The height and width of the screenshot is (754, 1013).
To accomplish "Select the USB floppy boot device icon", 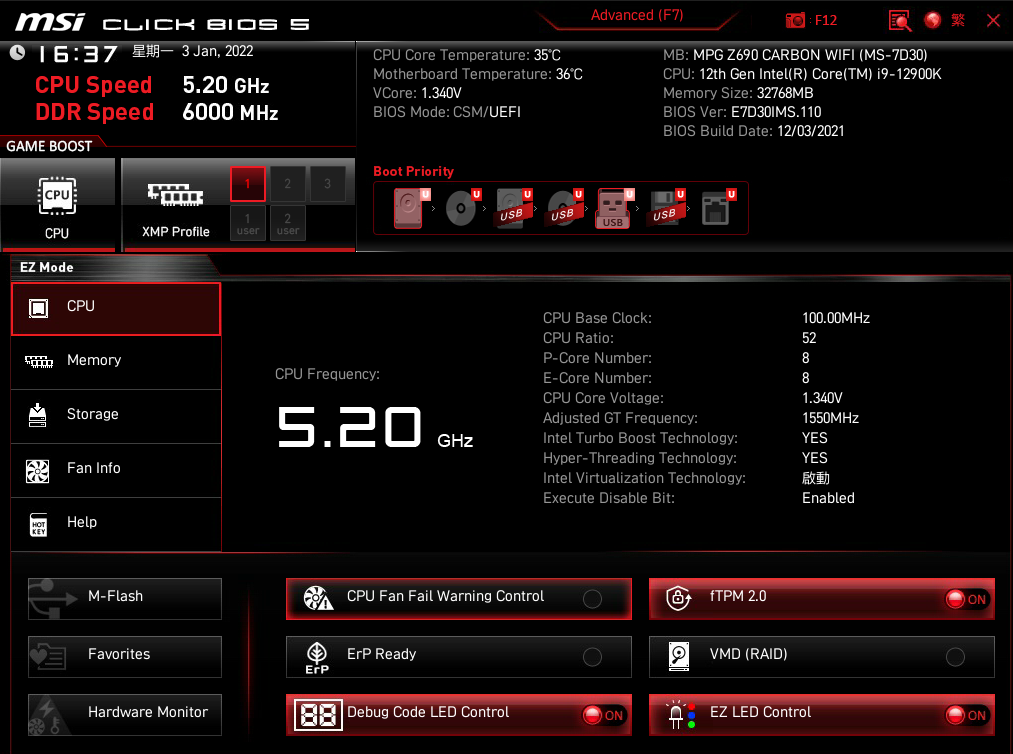I will [x=666, y=208].
